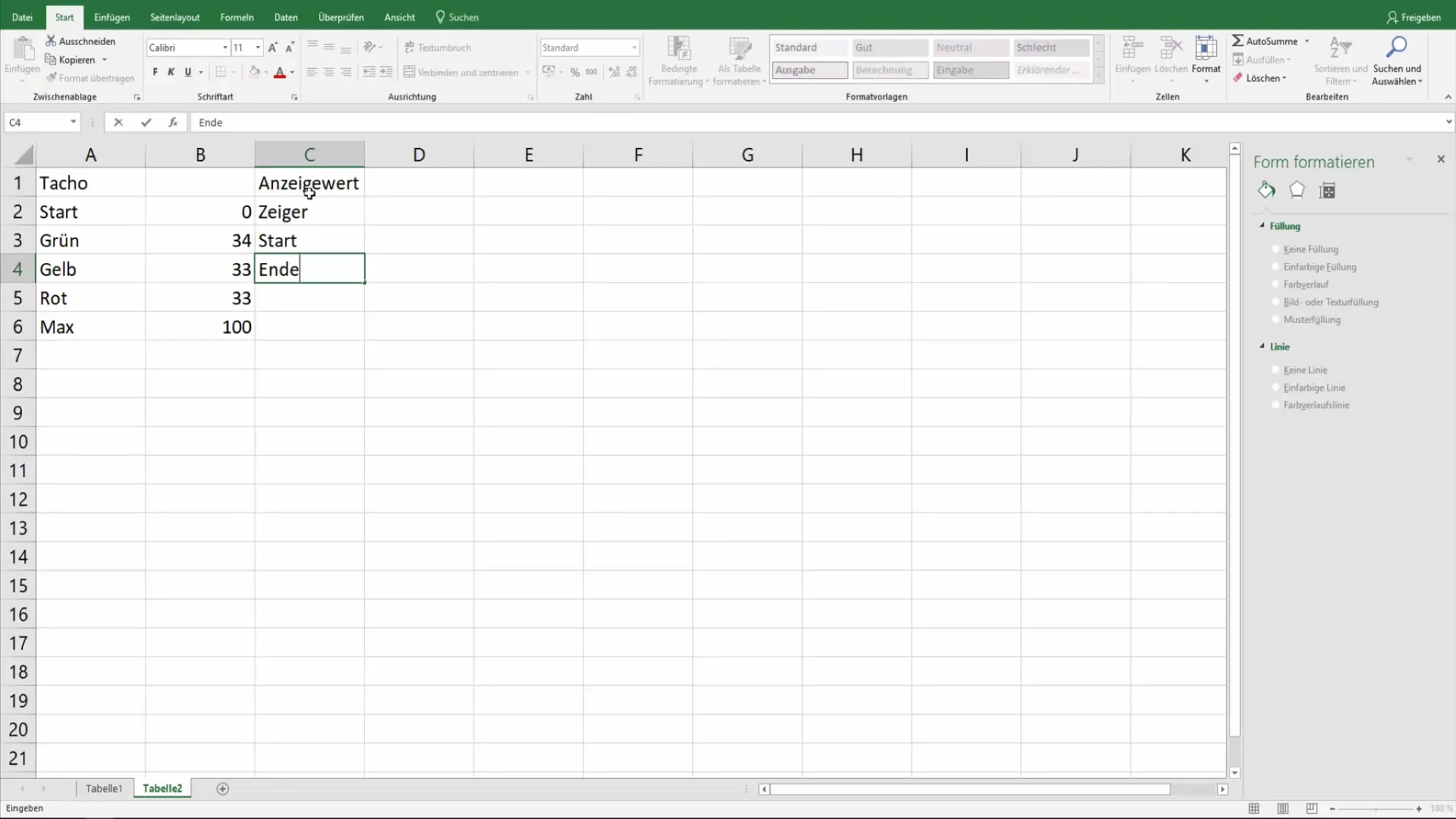
Task: Open the font size dropdown
Action: point(259,47)
